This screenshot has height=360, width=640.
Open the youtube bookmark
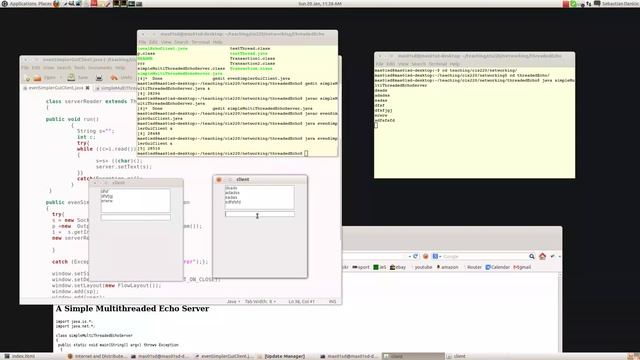[x=423, y=267]
